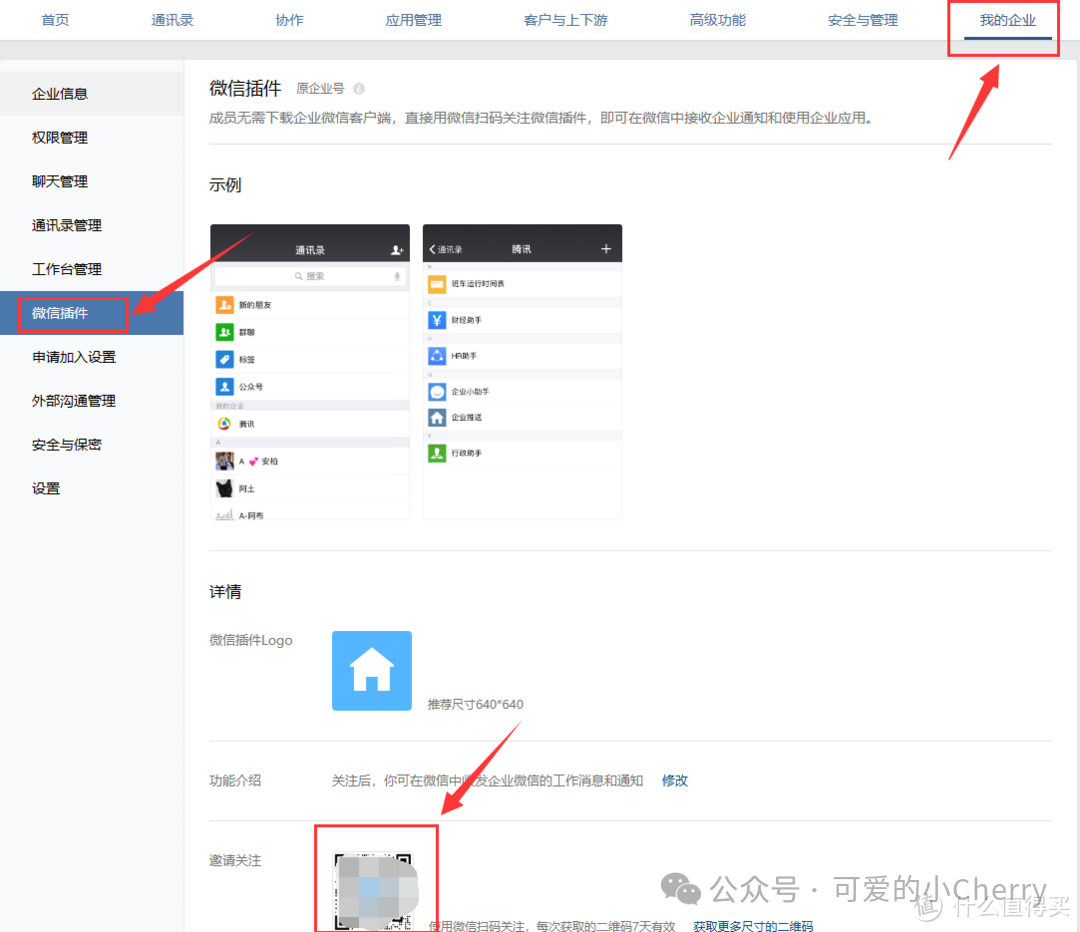Image resolution: width=1080 pixels, height=932 pixels.
Task: Open 设置 sidebar item
Action: [x=92, y=488]
